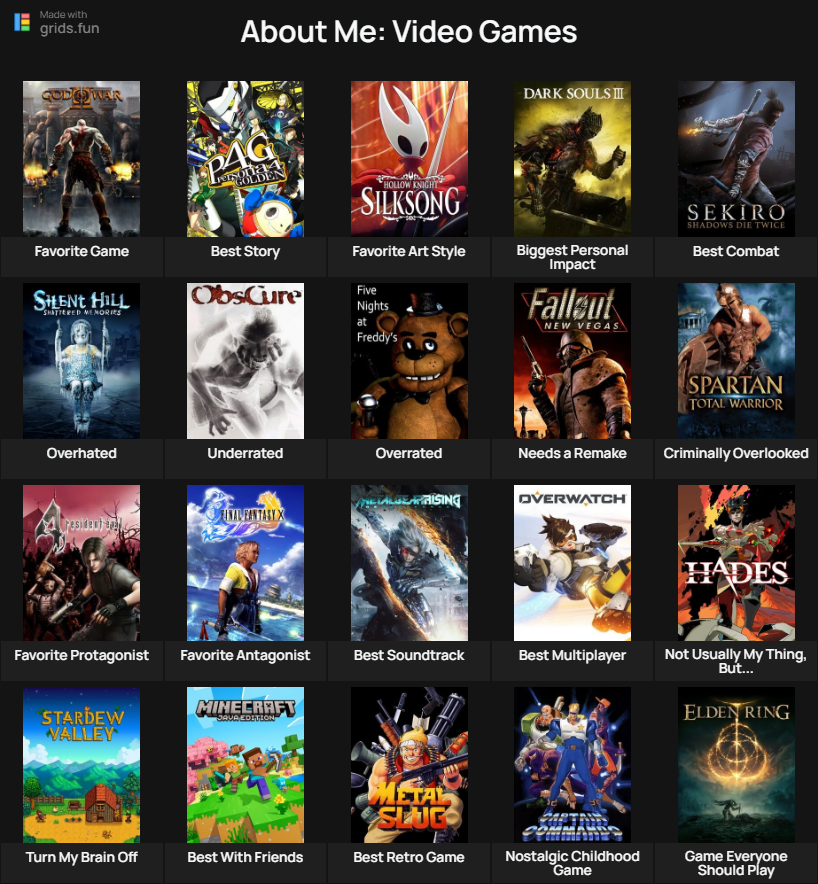Image resolution: width=818 pixels, height=884 pixels.
Task: Click the Needs a Remake label
Action: 572,453
